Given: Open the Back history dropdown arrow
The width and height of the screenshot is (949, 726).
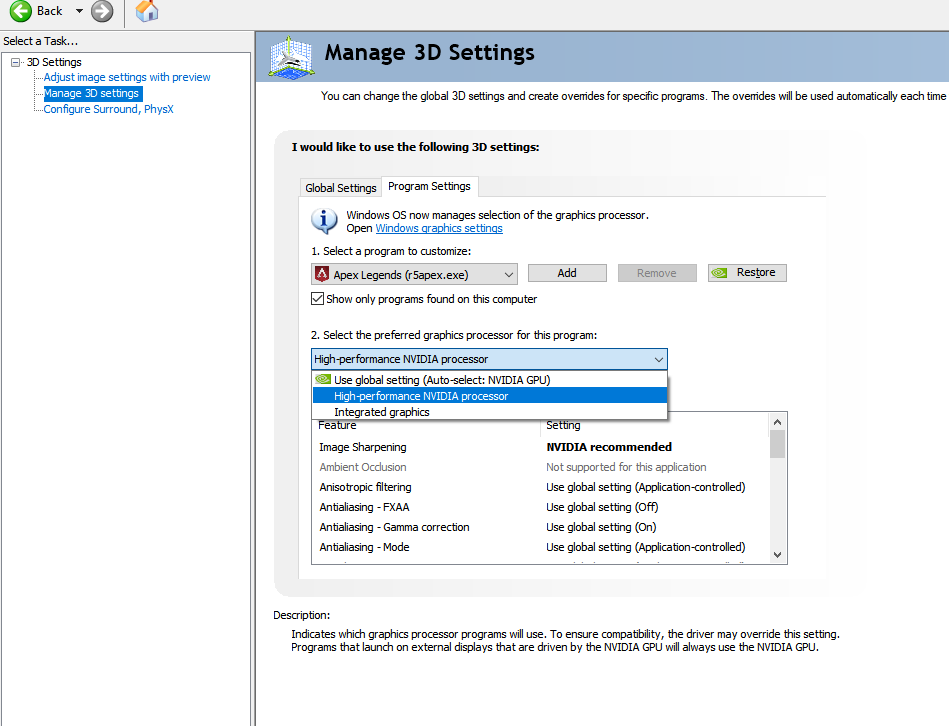Looking at the screenshot, I should [x=79, y=11].
